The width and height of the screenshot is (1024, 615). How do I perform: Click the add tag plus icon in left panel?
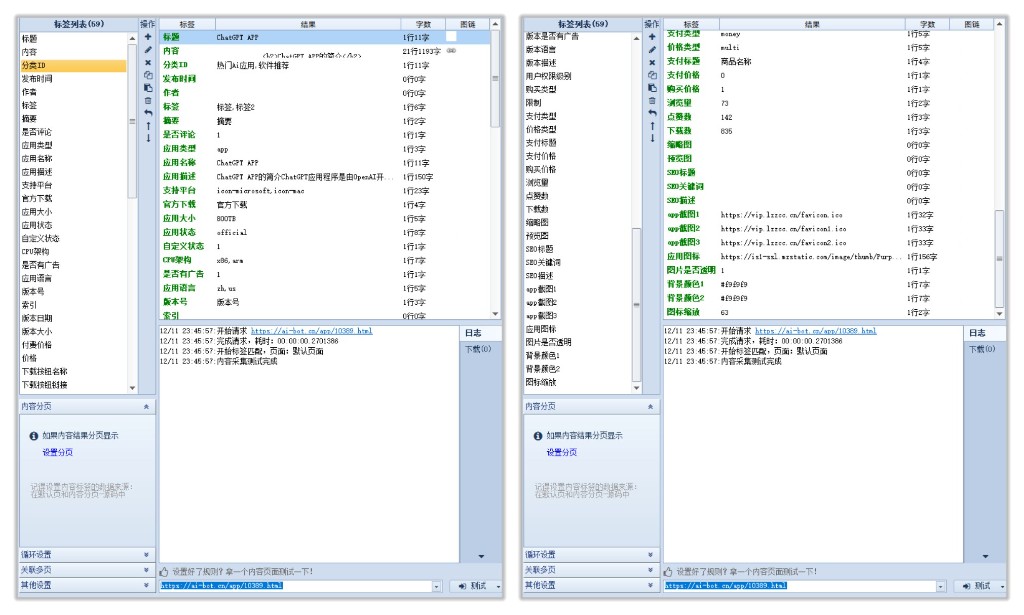(x=148, y=37)
